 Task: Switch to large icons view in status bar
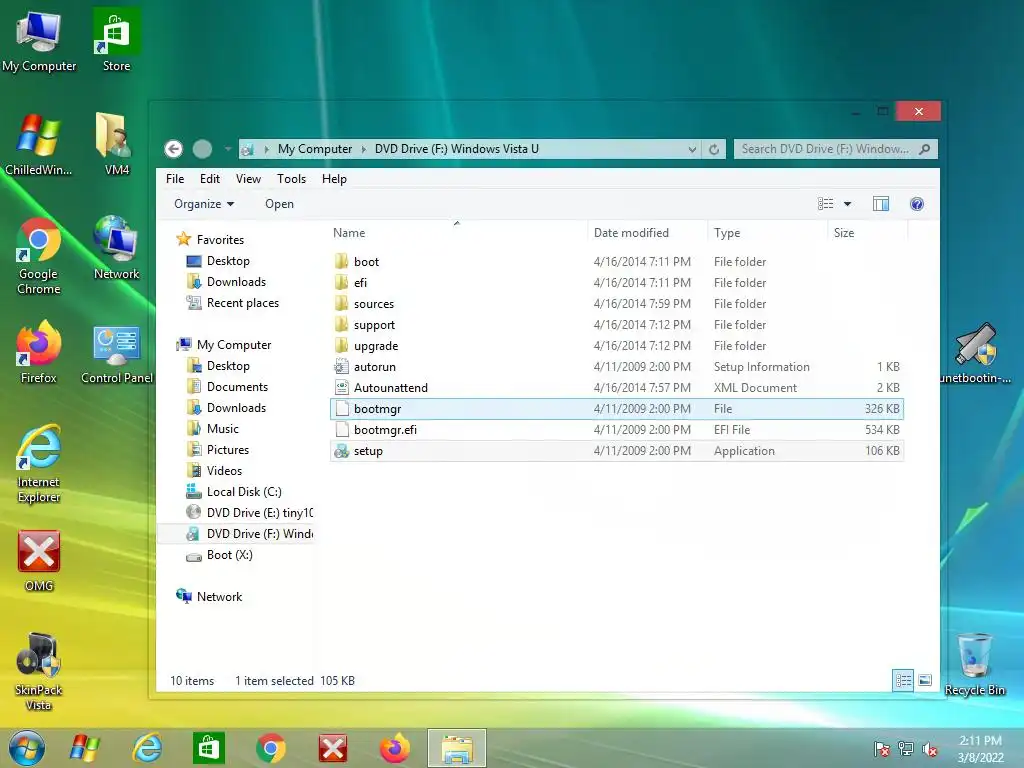pos(925,680)
